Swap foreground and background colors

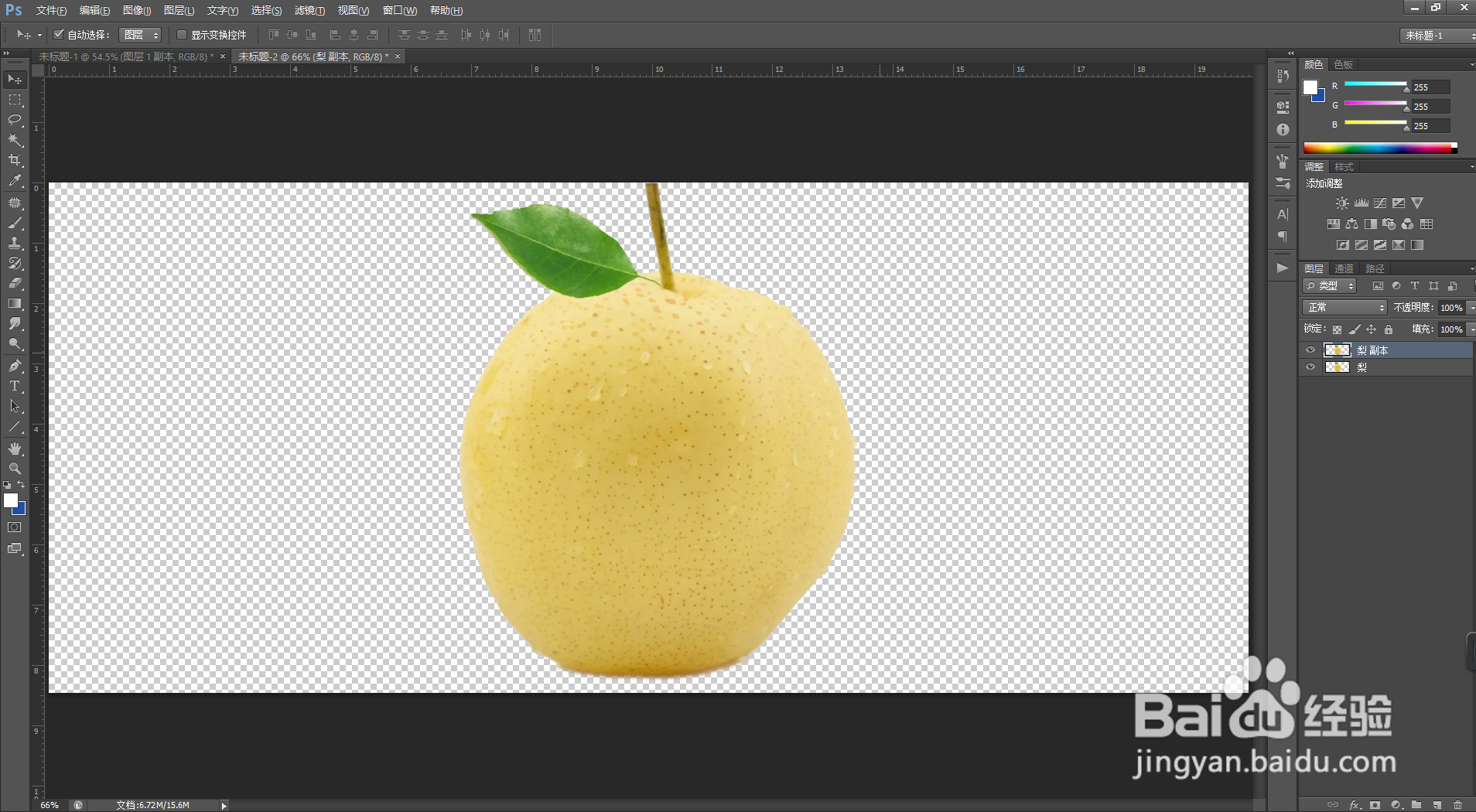click(21, 485)
